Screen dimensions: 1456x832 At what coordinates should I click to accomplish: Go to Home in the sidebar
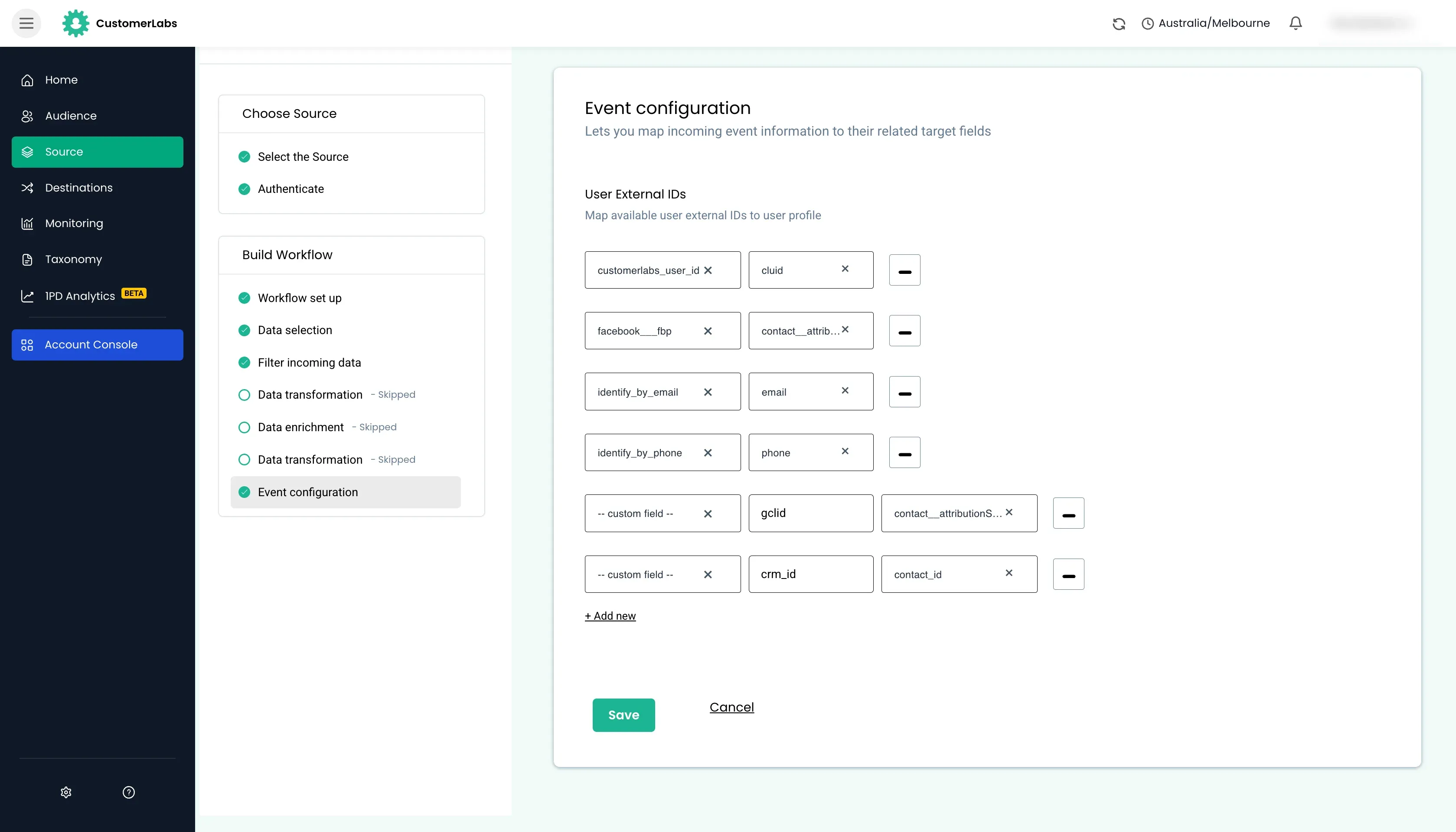(97, 80)
